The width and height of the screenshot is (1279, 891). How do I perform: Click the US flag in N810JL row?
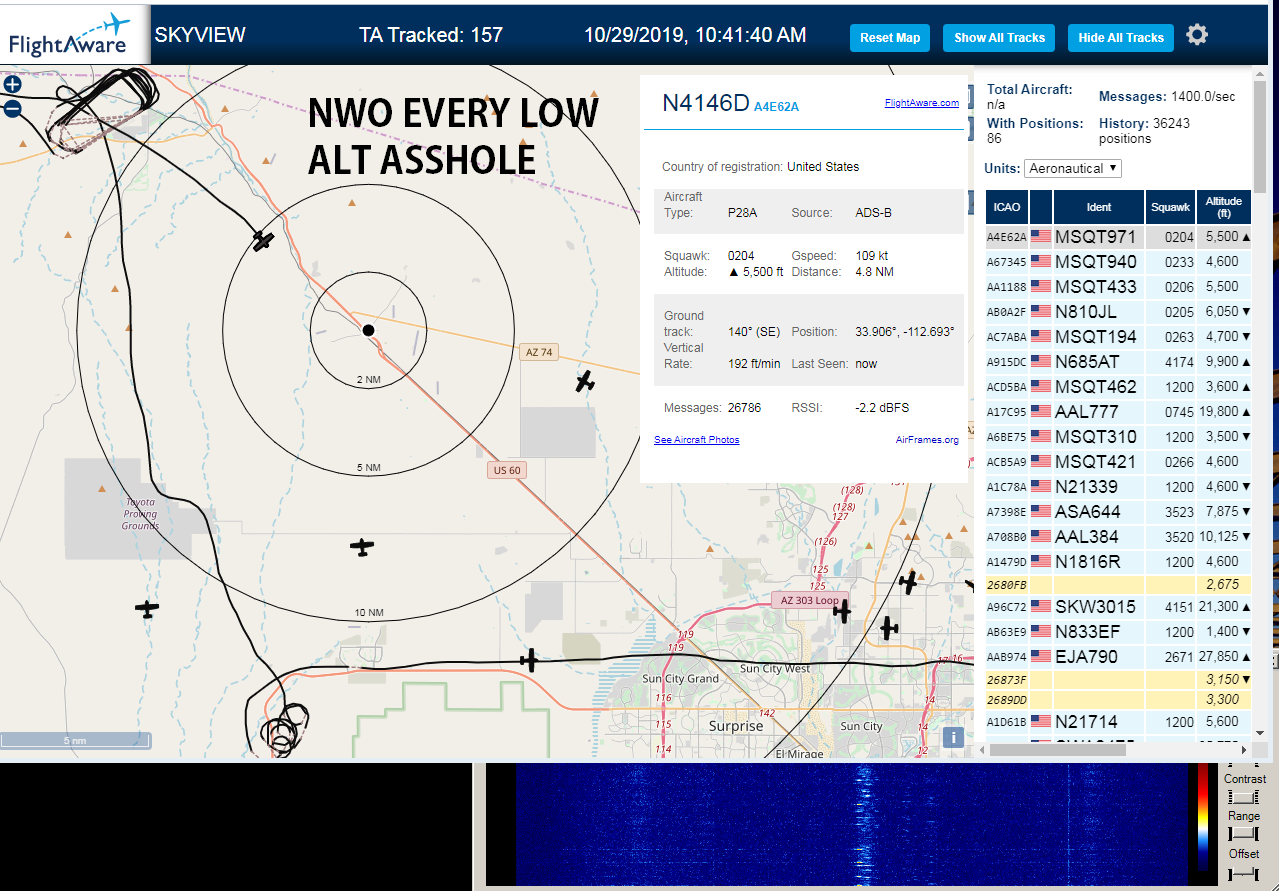(x=1041, y=312)
